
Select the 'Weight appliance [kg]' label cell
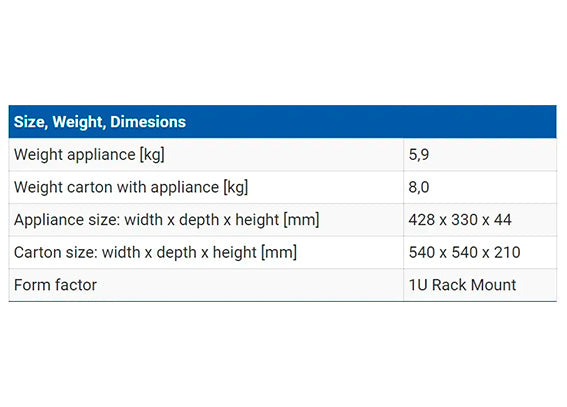pyautogui.click(x=206, y=155)
